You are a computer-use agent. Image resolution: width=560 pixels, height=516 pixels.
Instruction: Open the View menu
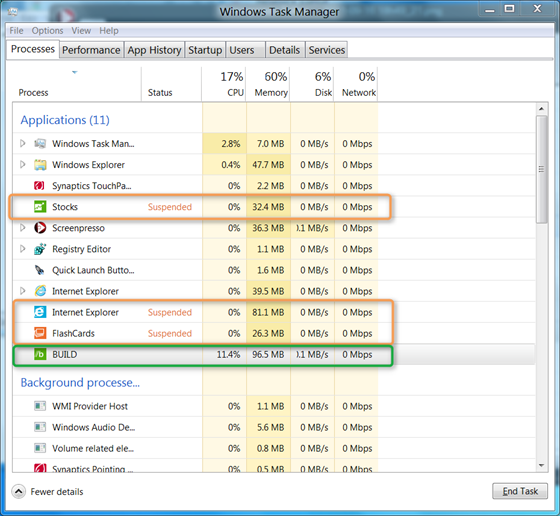(81, 31)
